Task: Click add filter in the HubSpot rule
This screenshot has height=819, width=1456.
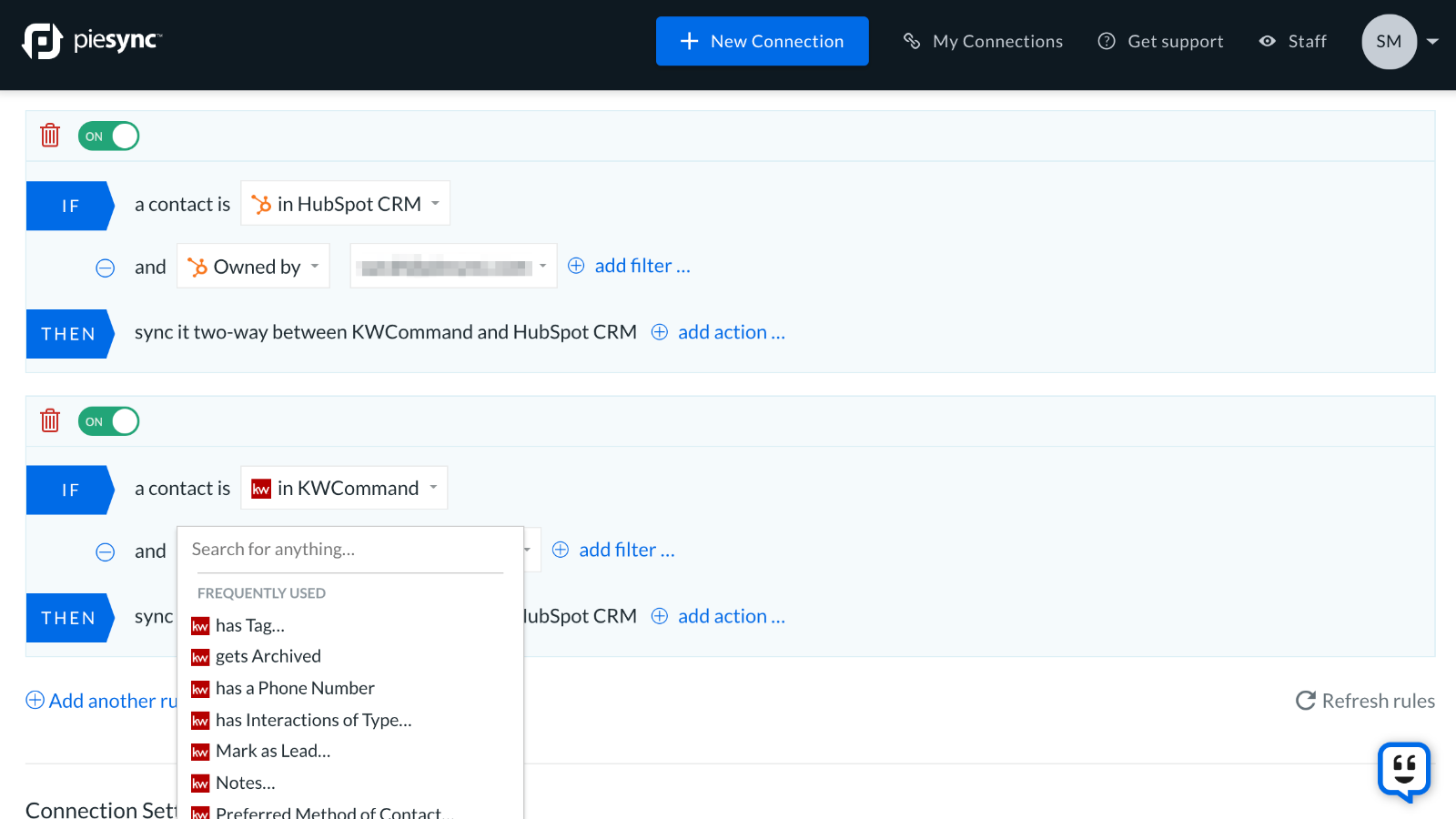Action: pyautogui.click(x=629, y=266)
